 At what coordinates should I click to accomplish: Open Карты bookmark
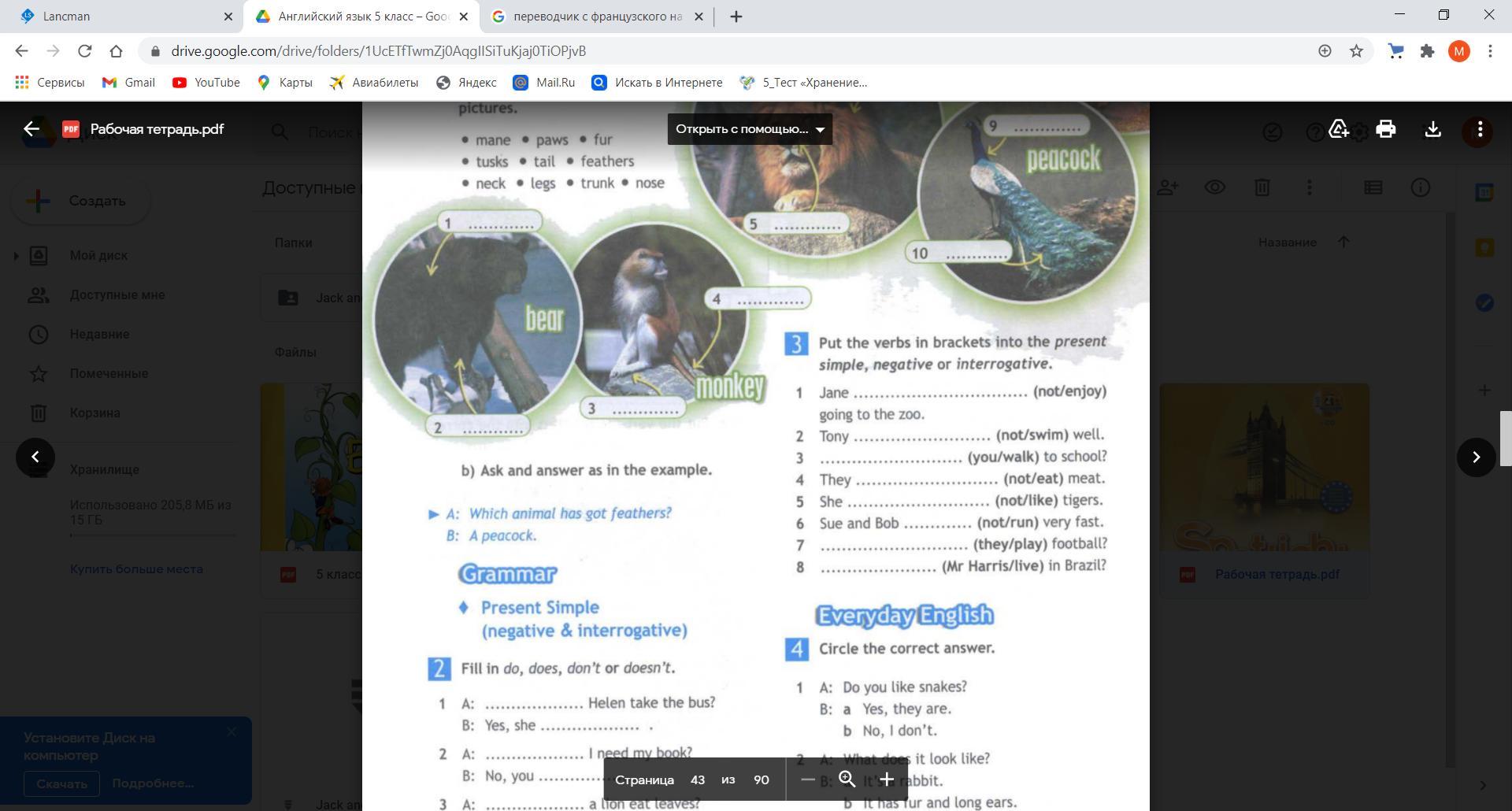[285, 83]
